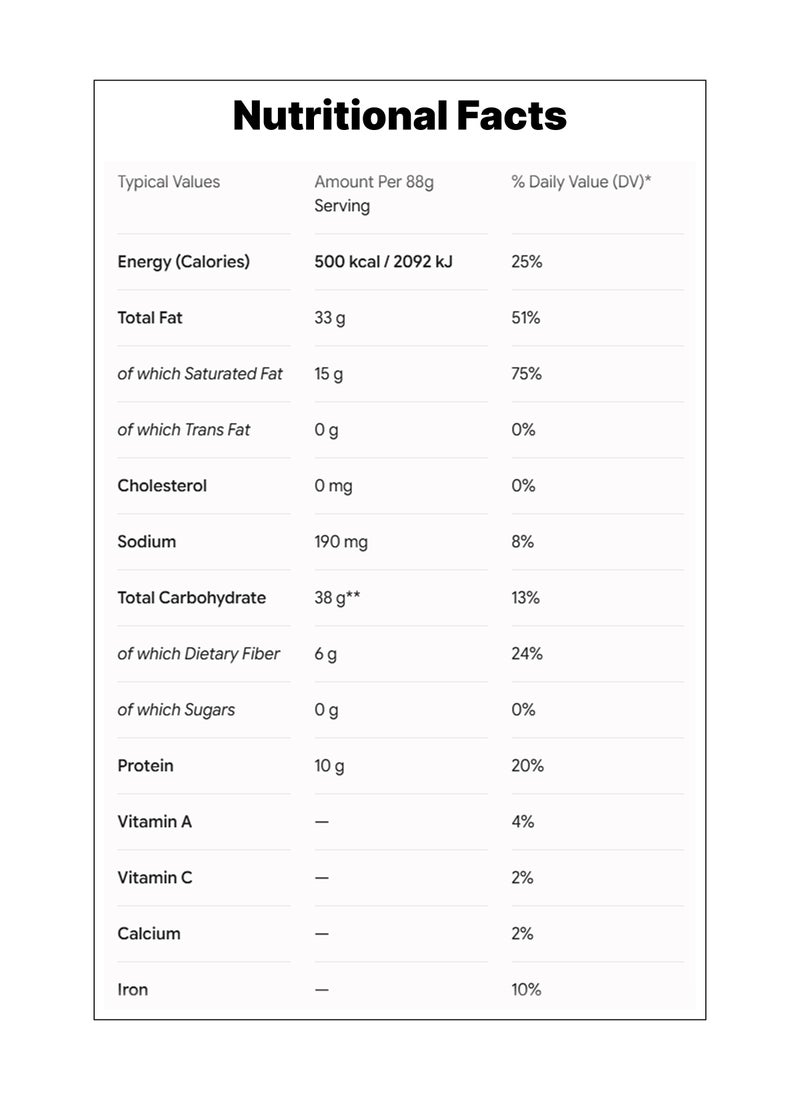This screenshot has height=1100, width=800.
Task: Click the Amount Per 88g Serving header
Action: [x=374, y=194]
